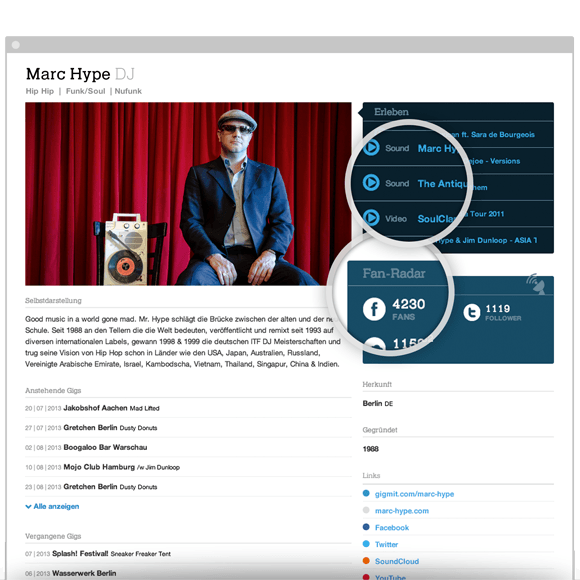Play the SoulClap video
580x580 pixels.
coord(371,218)
